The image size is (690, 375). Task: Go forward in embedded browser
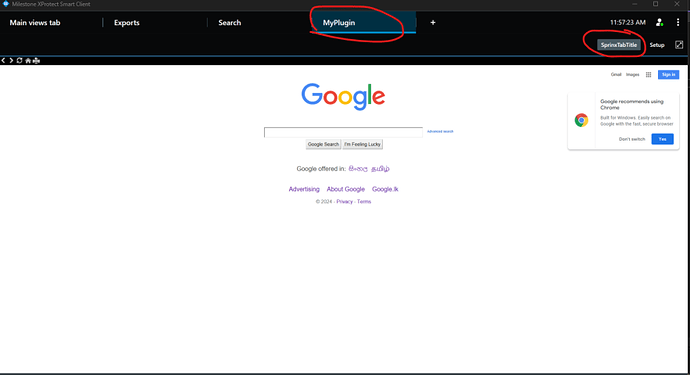[11, 60]
